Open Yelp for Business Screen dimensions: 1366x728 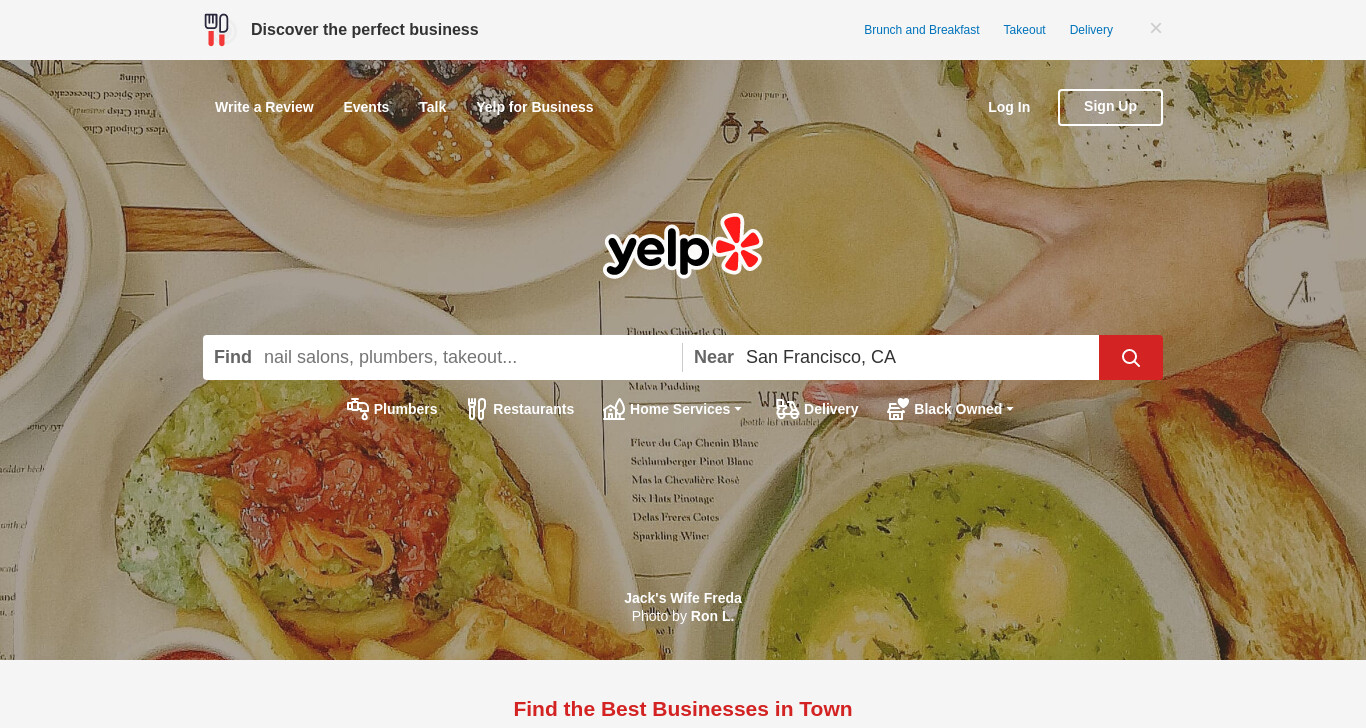pos(535,107)
